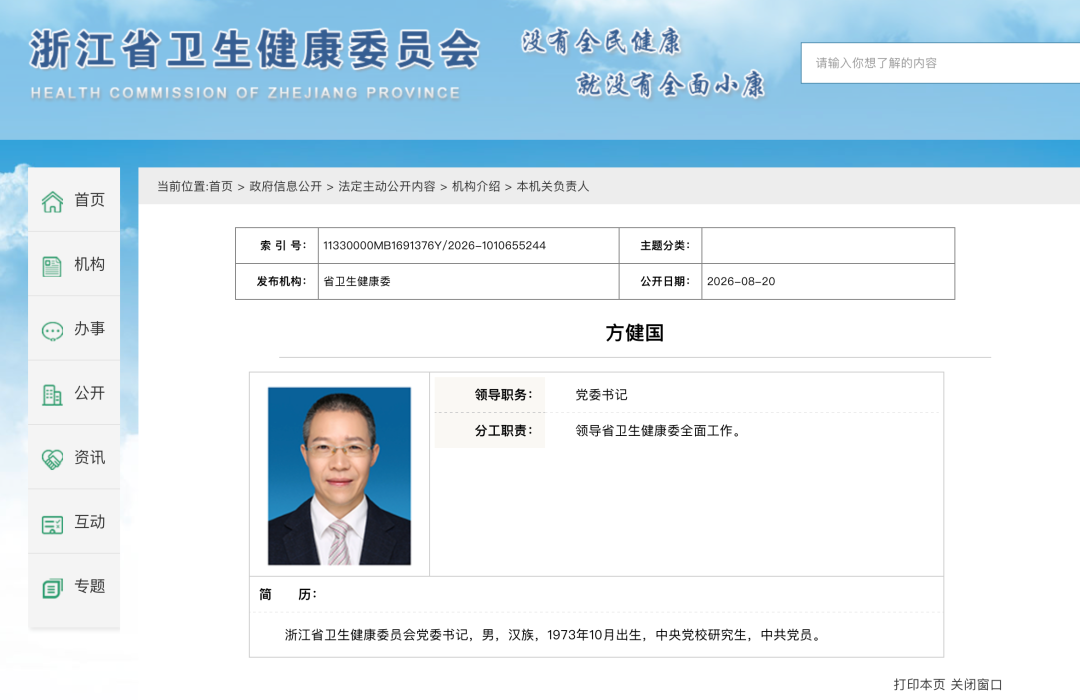The height and width of the screenshot is (700, 1080).
Task: Select the index number 11330000MB1691376Y/2026-1010655244
Action: click(435, 245)
